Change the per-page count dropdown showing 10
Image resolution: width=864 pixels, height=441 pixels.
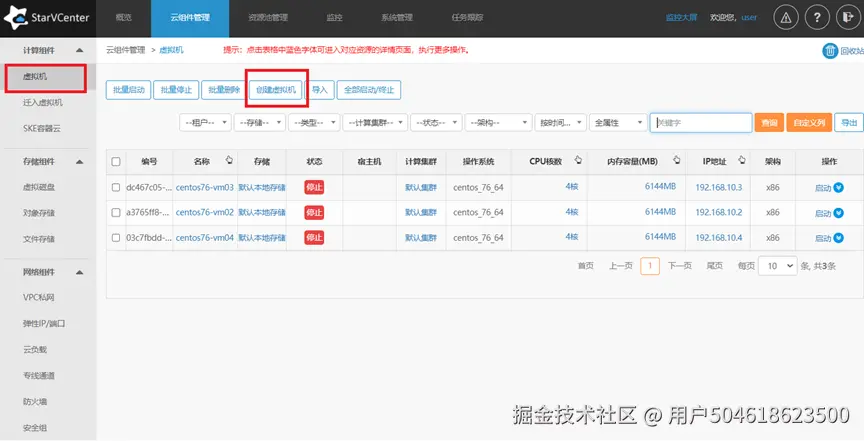point(777,266)
